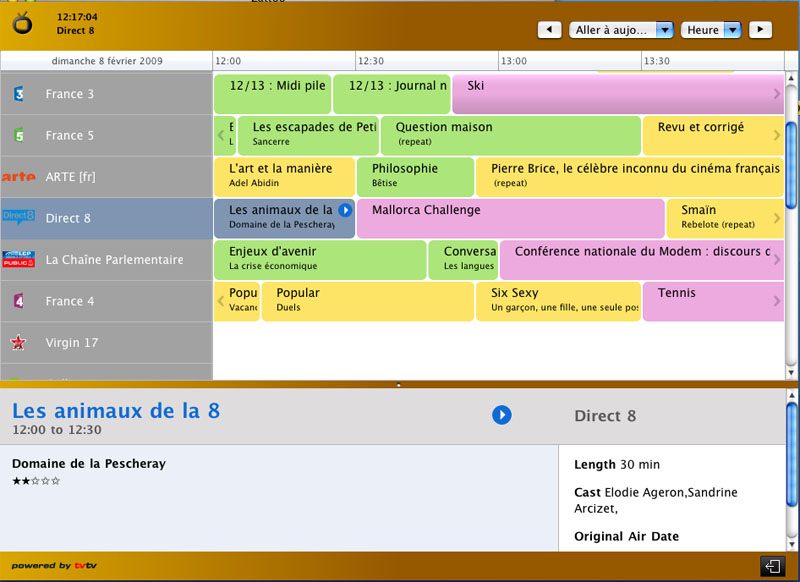800x582 pixels.
Task: Open the 'Pierre Brice' program on ARTE
Action: [630, 177]
